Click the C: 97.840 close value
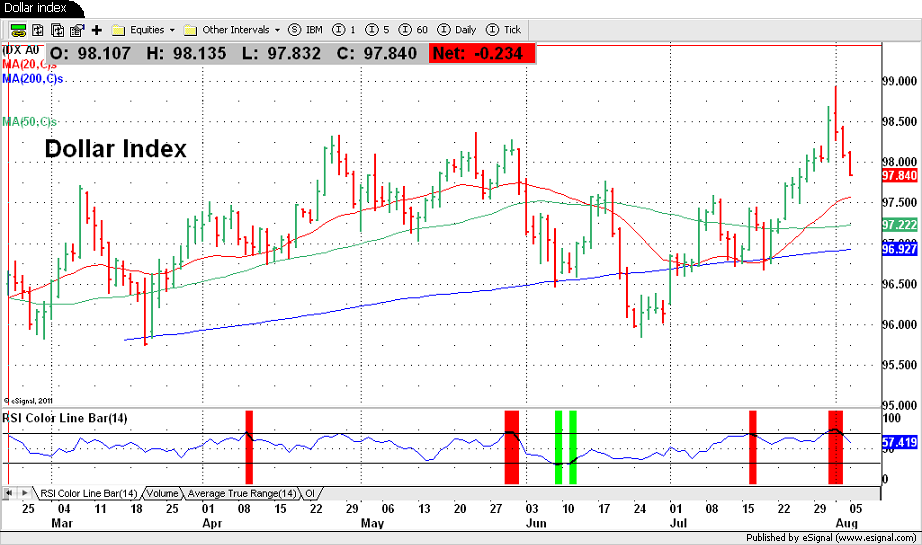The width and height of the screenshot is (922, 545). [x=377, y=54]
